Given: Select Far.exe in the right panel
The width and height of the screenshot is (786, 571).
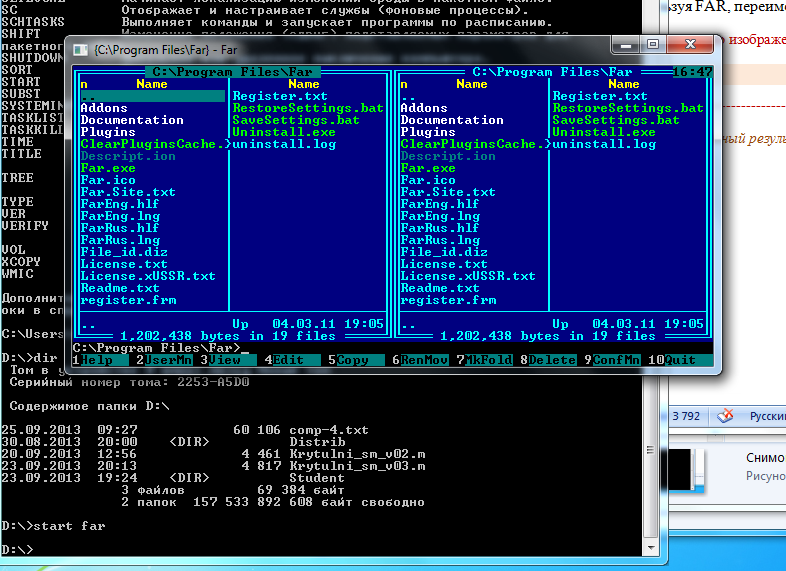Looking at the screenshot, I should coord(428,168).
